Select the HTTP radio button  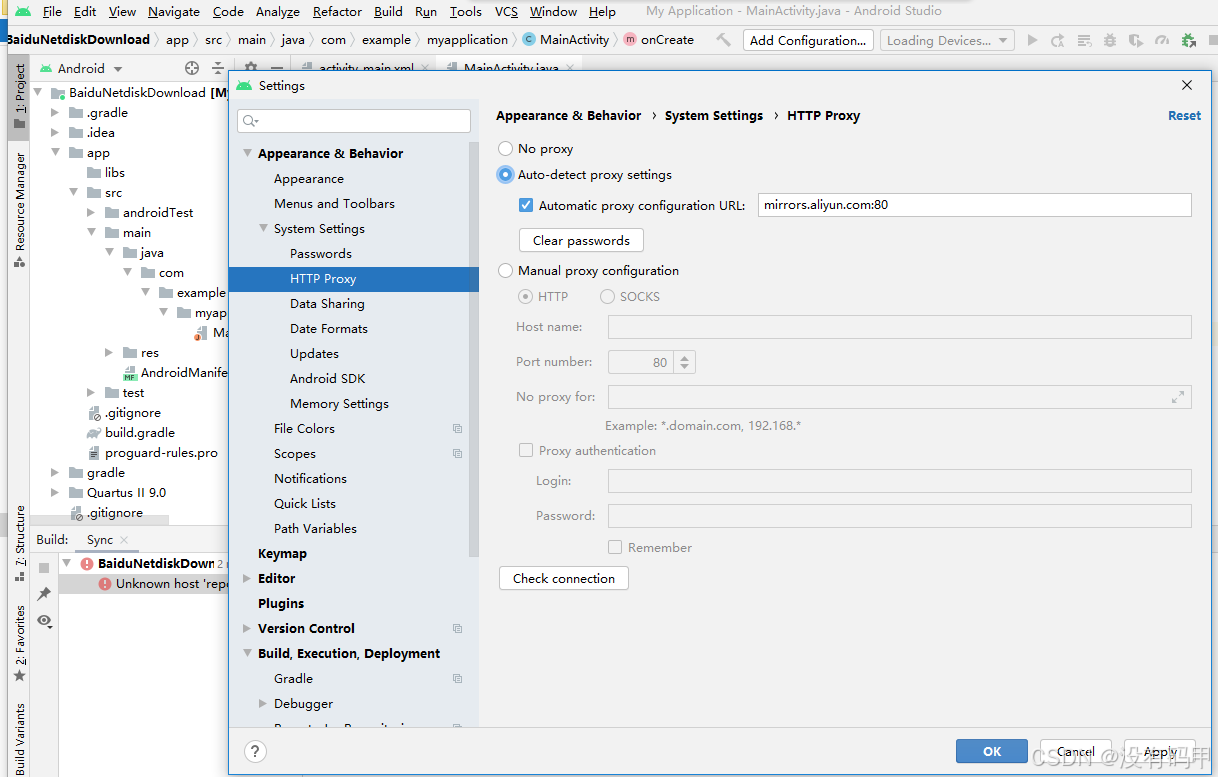524,296
